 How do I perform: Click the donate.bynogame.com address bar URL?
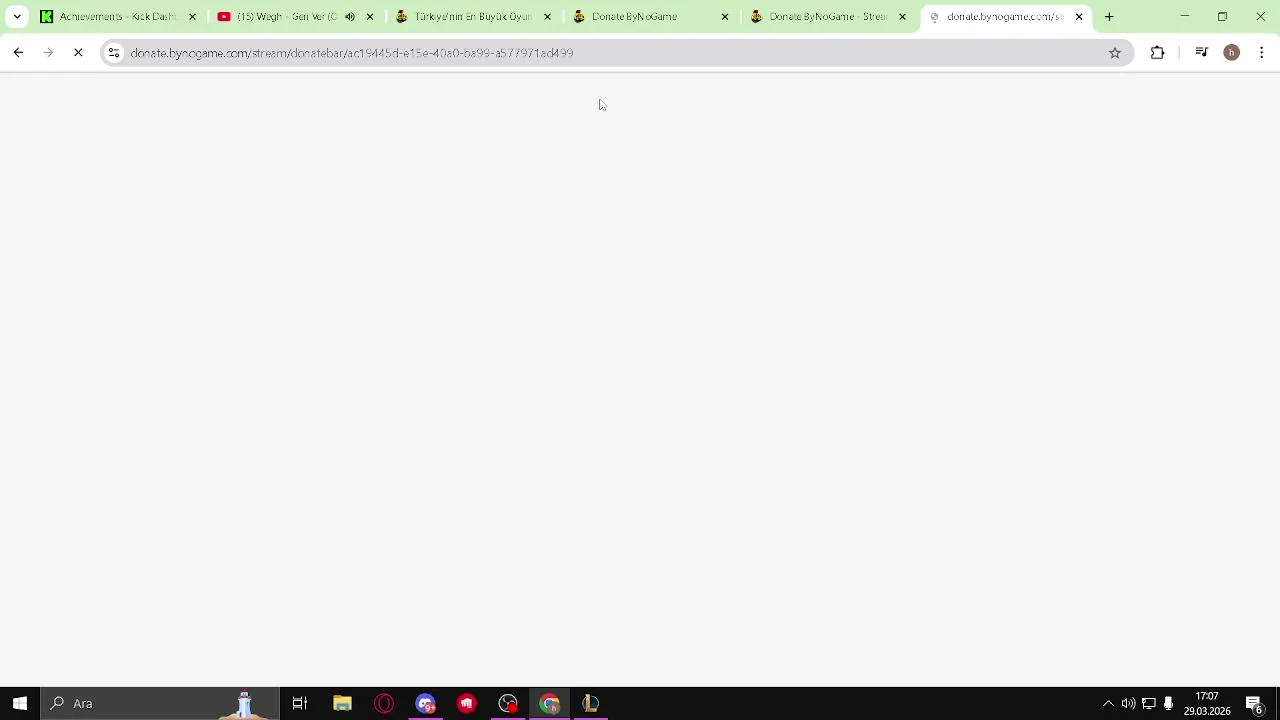[351, 53]
